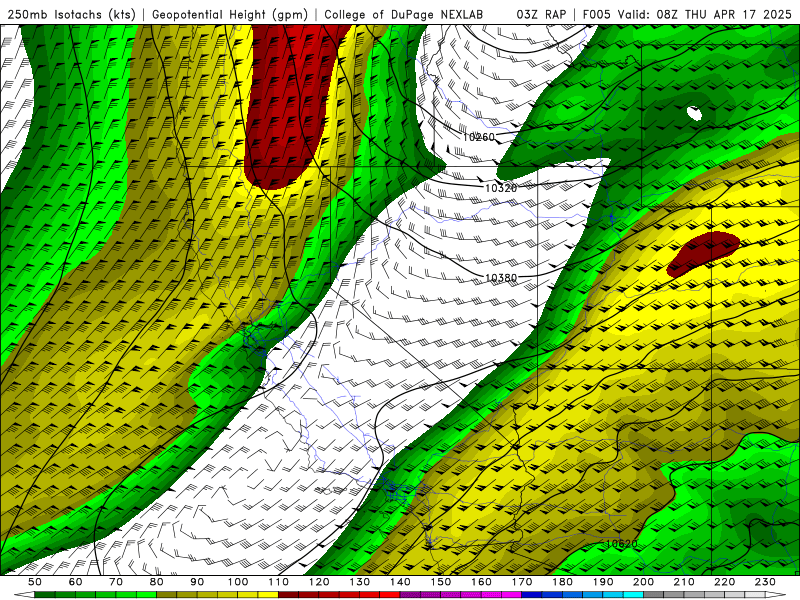Click the small dark red jet maximum on right
Screen dimensions: 800x600
point(703,254)
